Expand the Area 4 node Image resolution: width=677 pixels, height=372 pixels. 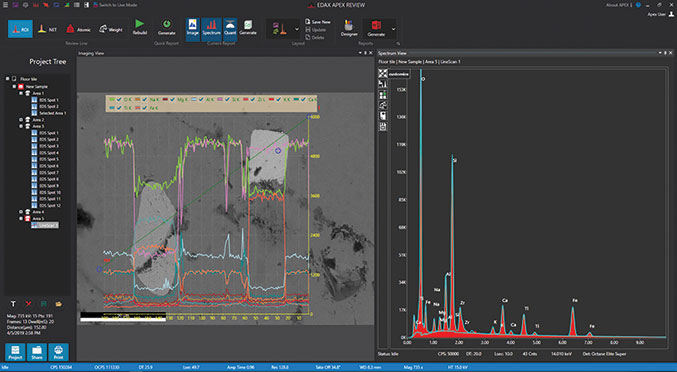[x=21, y=212]
